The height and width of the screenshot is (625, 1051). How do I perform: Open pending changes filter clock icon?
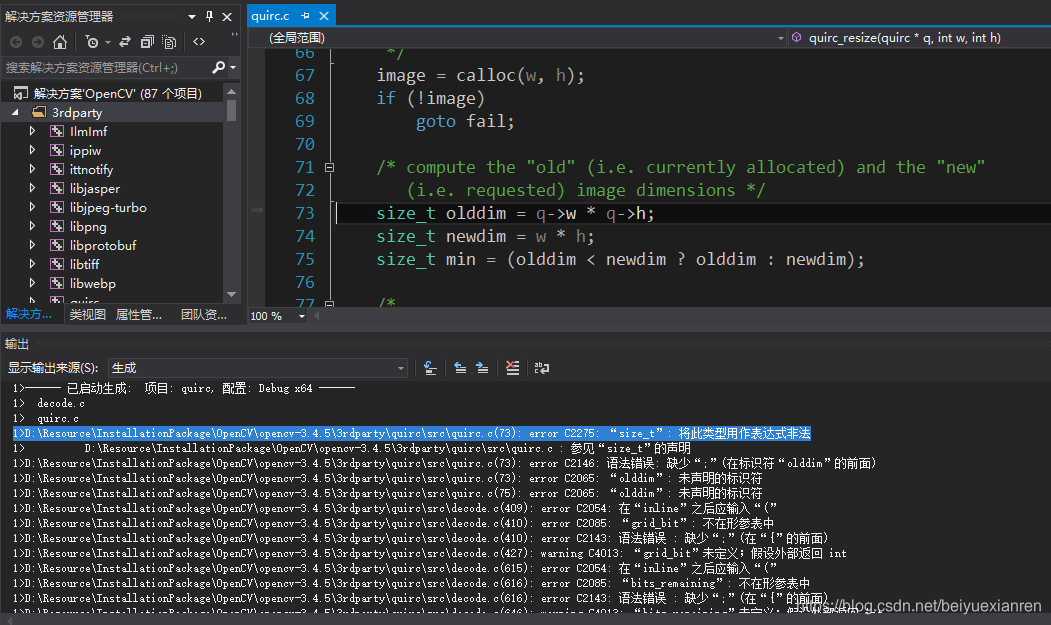click(92, 42)
